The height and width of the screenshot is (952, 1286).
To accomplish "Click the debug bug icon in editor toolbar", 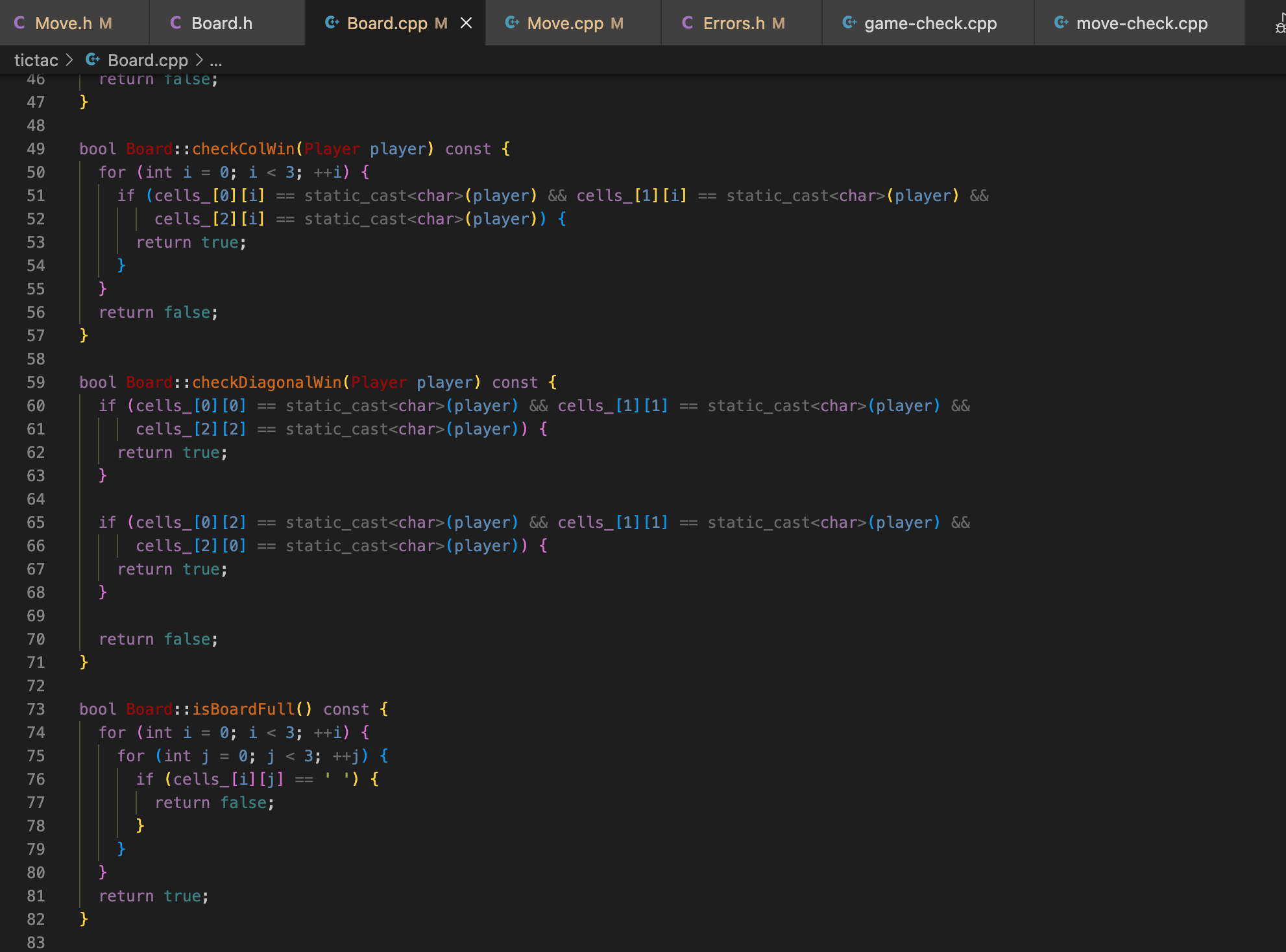I will (1280, 25).
